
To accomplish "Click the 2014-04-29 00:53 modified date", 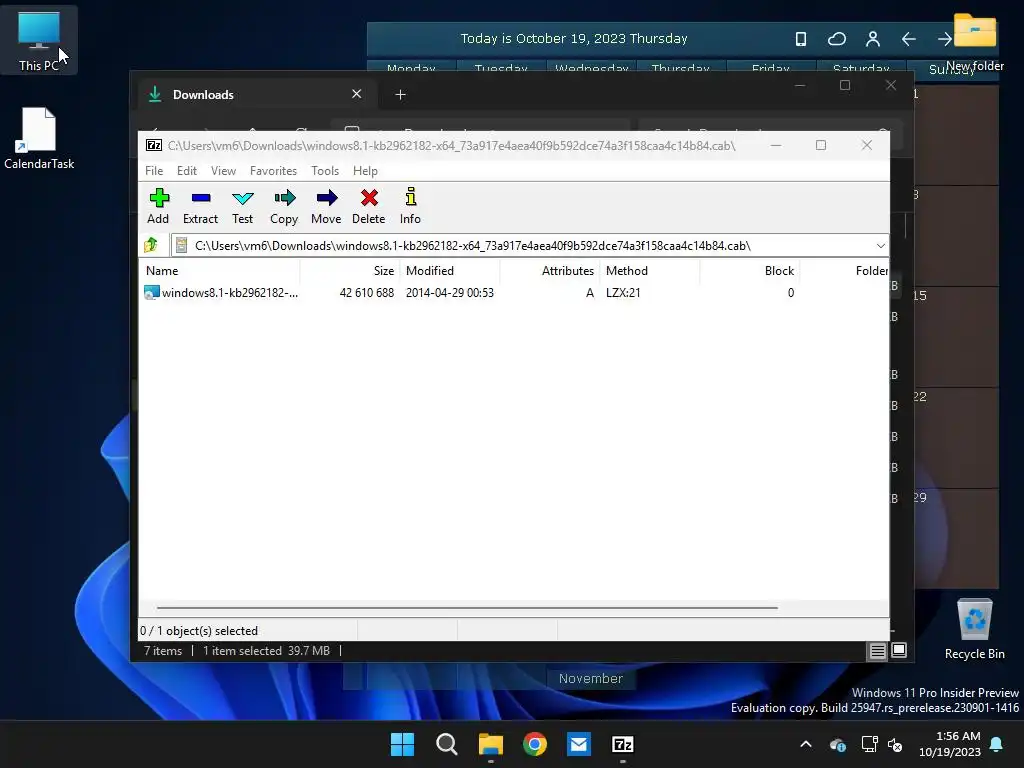I will [x=450, y=293].
